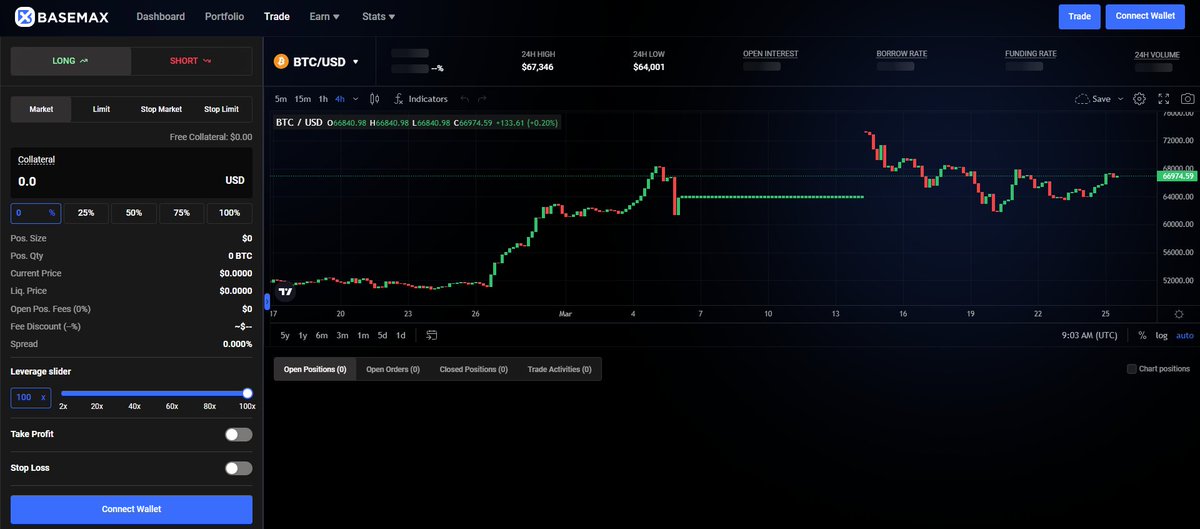Toggle the Take Profit switch
The height and width of the screenshot is (529, 1200).
coord(238,434)
